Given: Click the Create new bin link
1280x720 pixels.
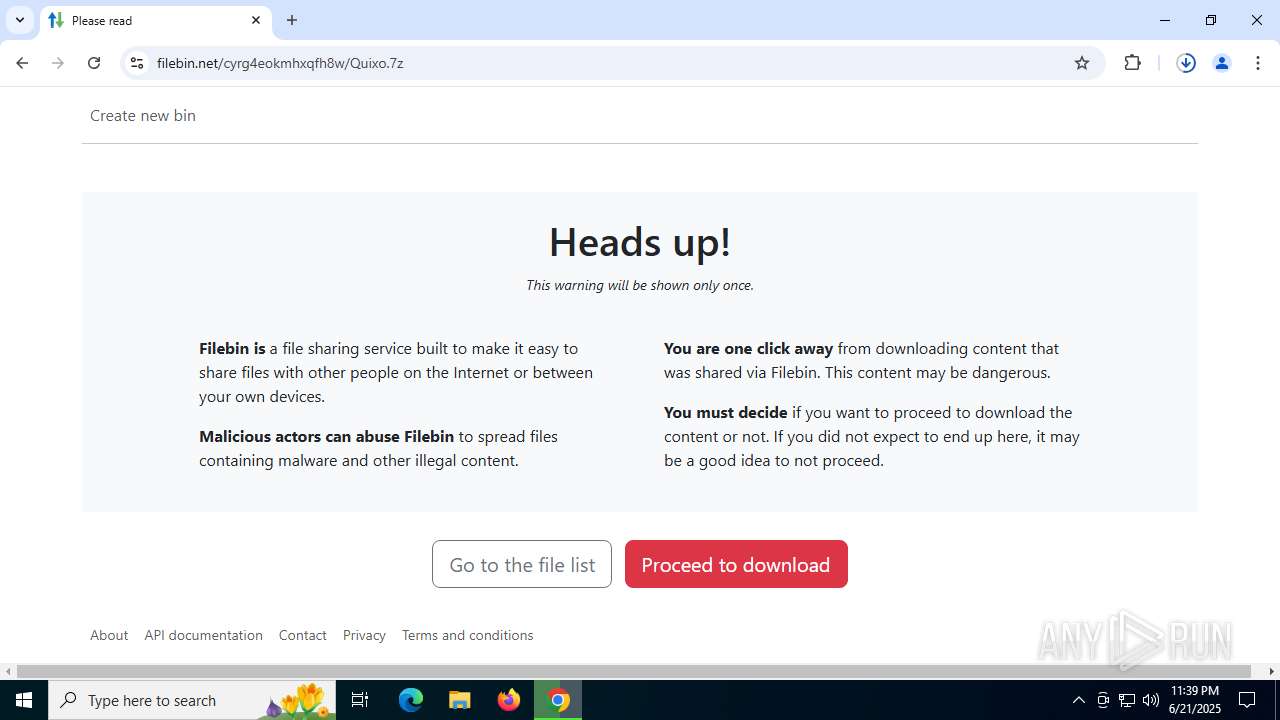Looking at the screenshot, I should click(143, 115).
